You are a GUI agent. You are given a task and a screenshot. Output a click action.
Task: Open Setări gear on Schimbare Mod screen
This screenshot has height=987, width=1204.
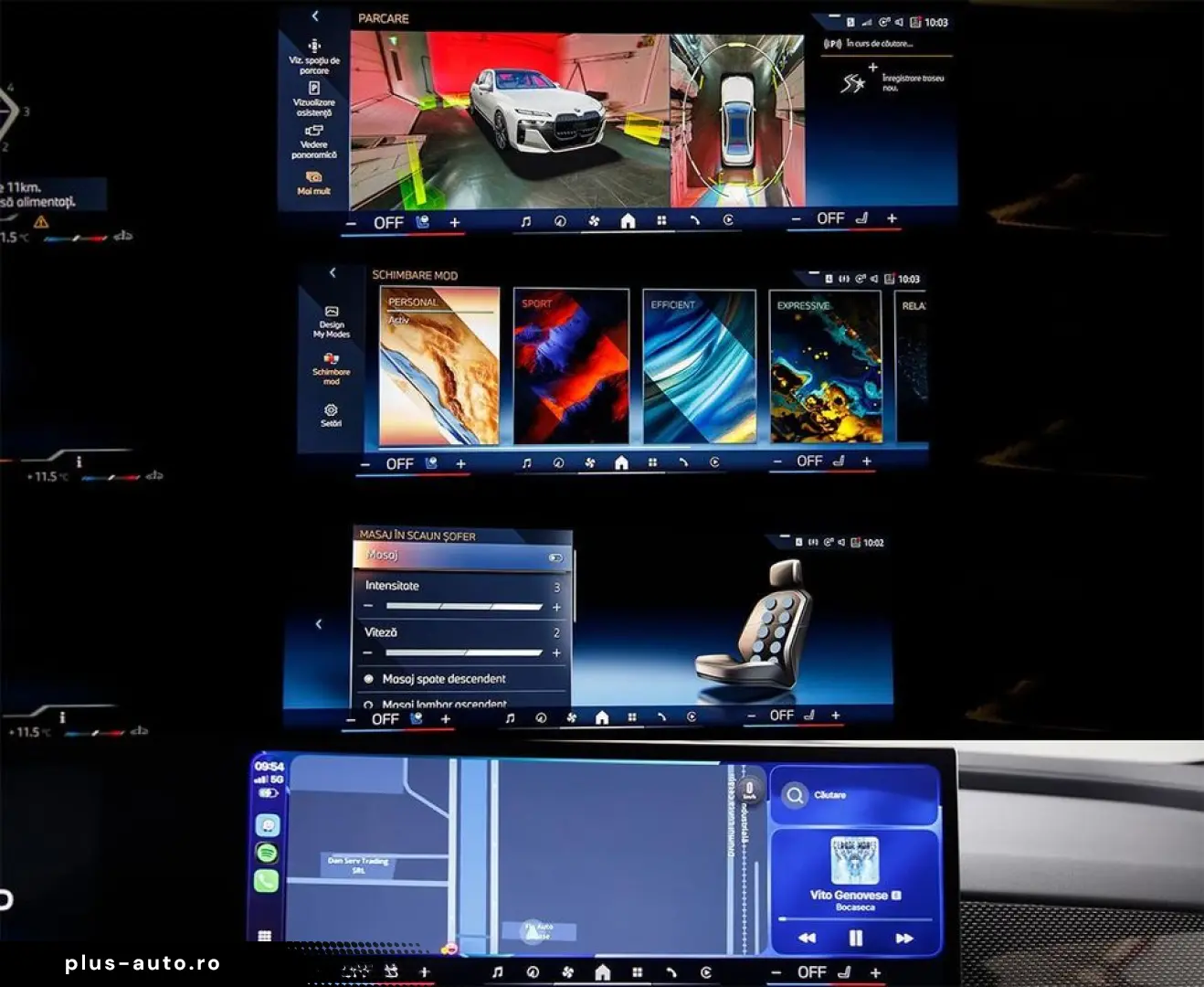click(331, 416)
